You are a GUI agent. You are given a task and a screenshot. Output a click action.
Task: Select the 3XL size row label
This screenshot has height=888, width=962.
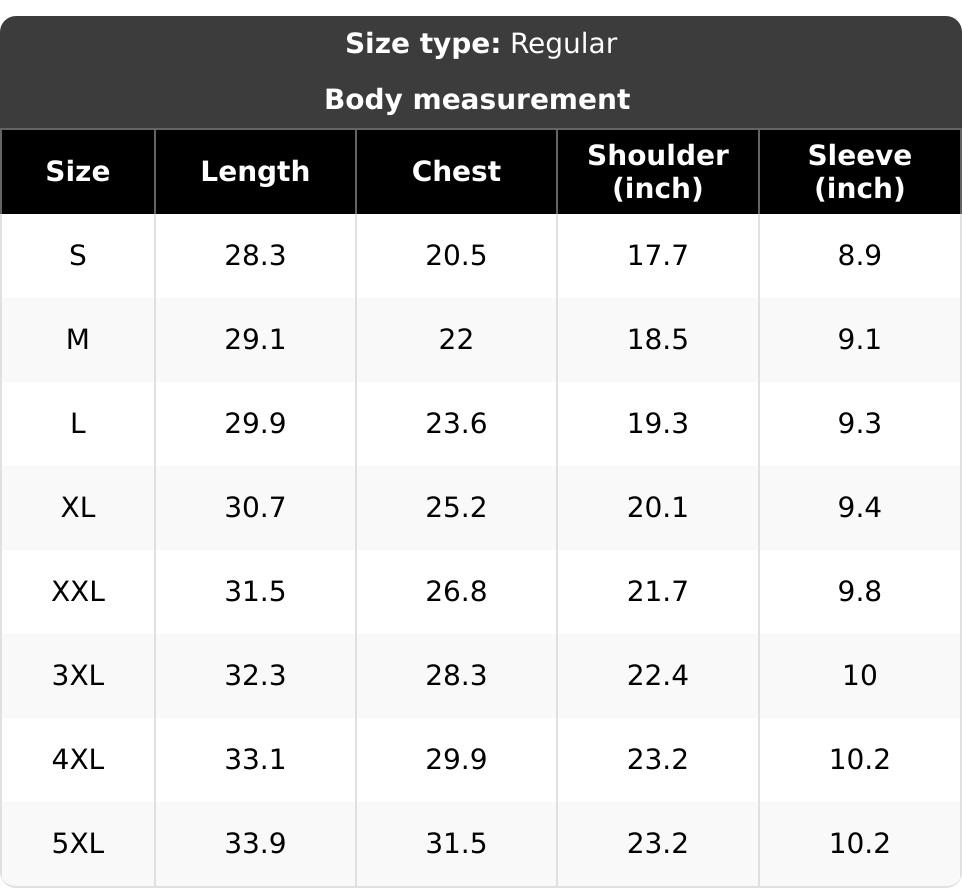click(78, 676)
